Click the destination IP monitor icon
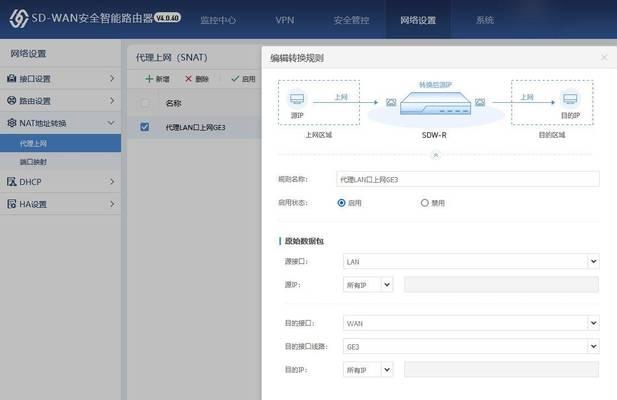Viewport: 617px width, 400px height. 570,99
